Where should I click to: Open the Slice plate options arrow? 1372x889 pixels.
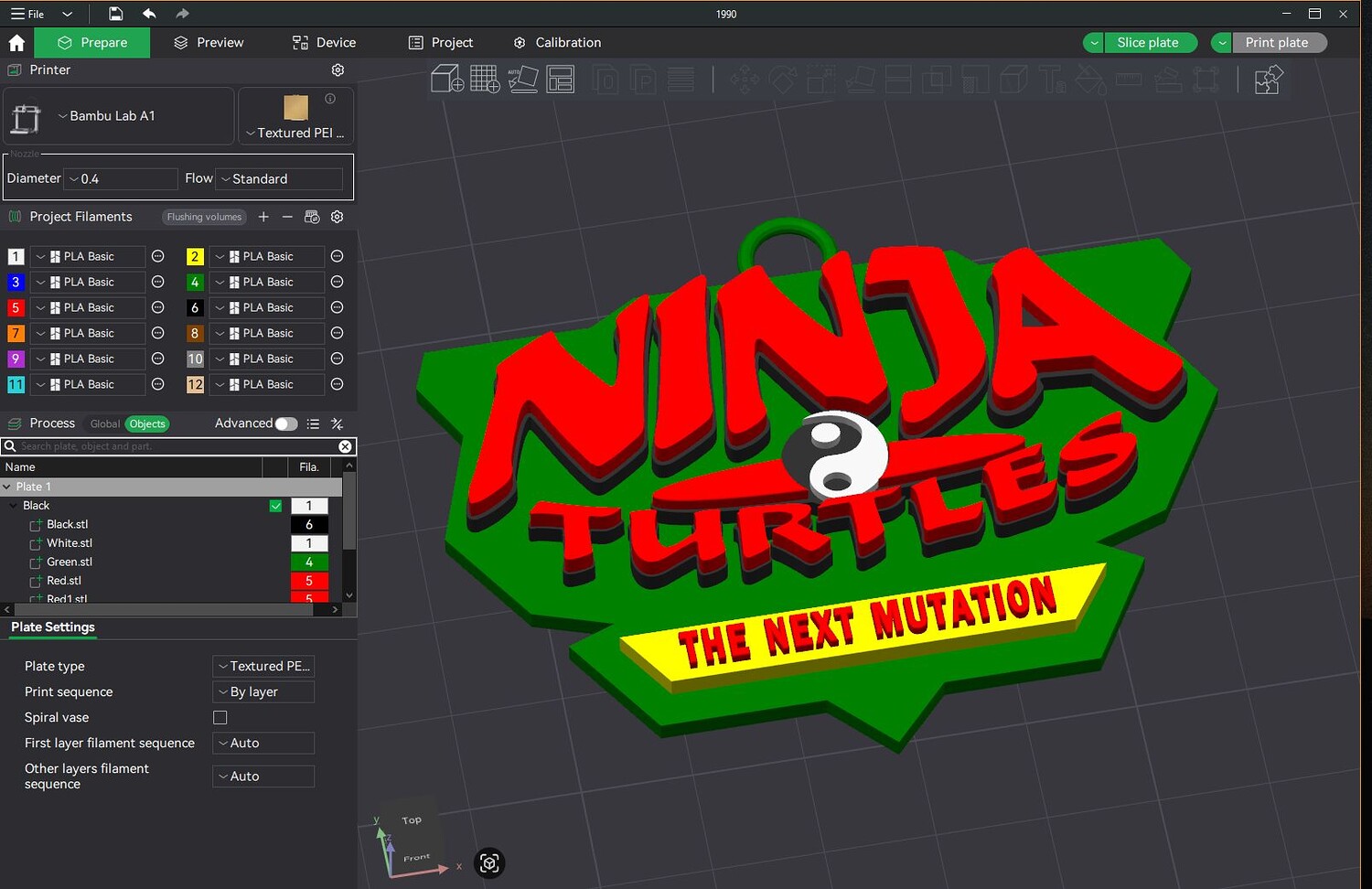pyautogui.click(x=1094, y=43)
